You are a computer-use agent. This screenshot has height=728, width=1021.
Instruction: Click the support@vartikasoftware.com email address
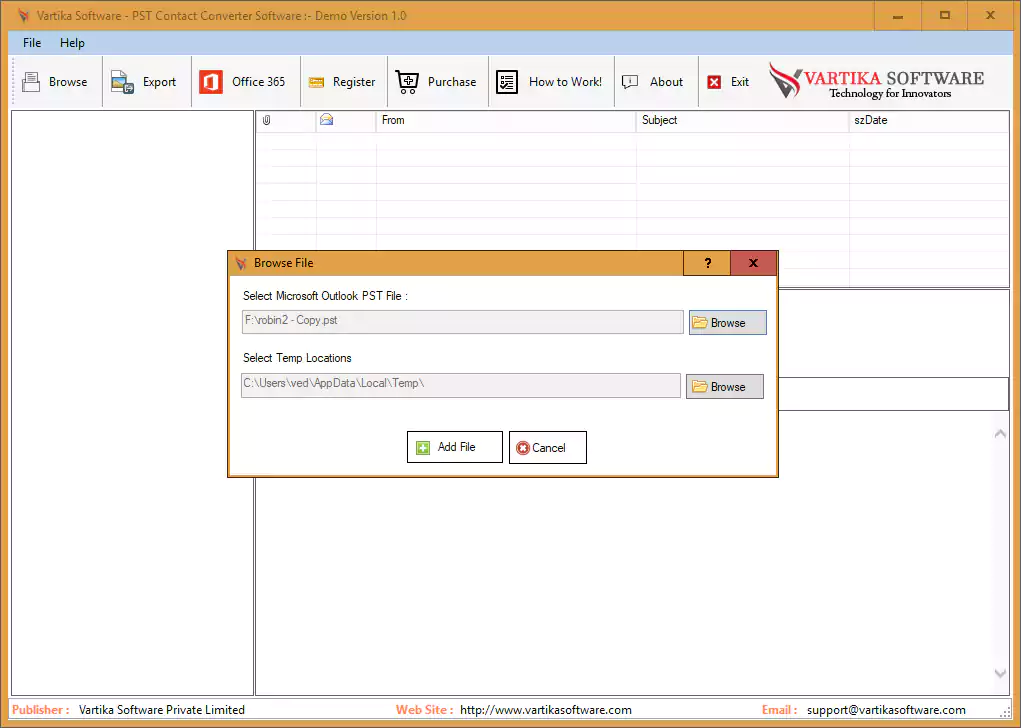tap(886, 710)
